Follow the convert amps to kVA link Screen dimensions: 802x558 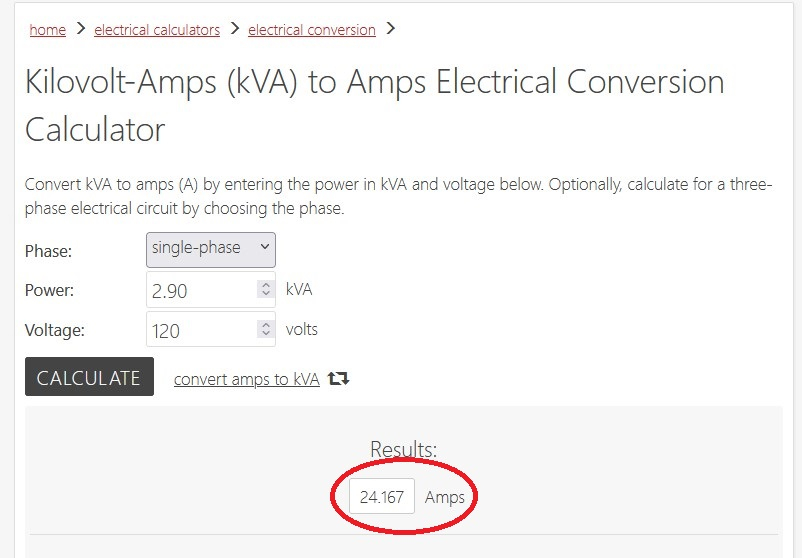[x=246, y=379]
